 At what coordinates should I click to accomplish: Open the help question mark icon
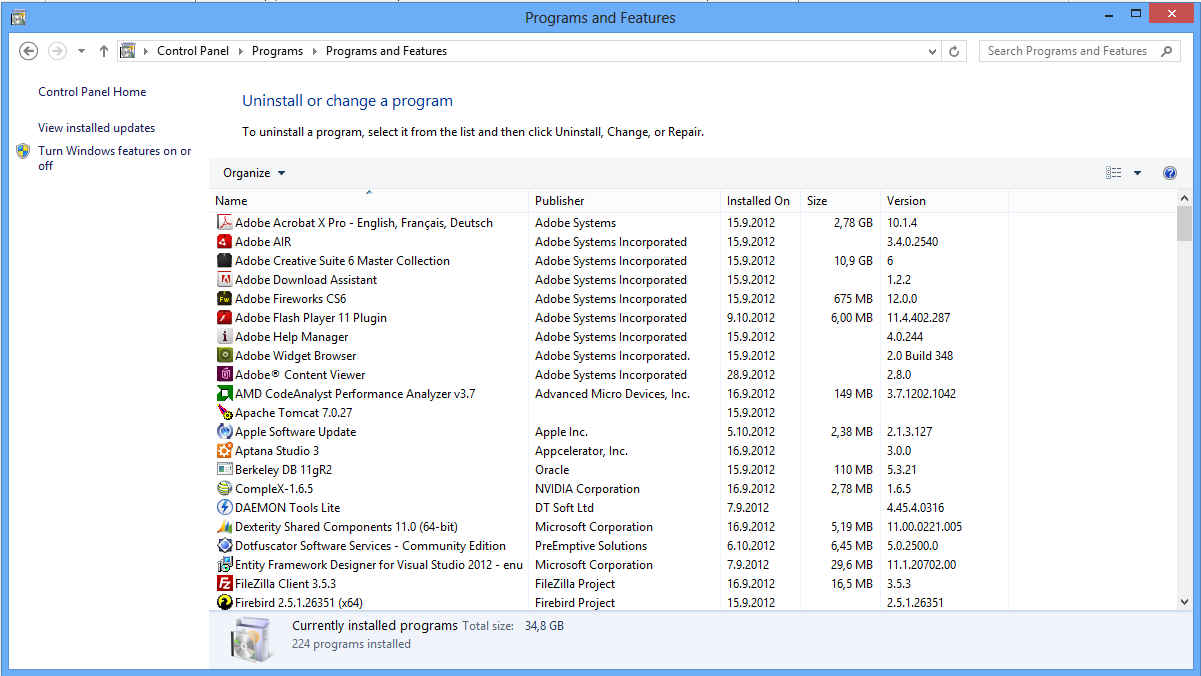pos(1170,173)
